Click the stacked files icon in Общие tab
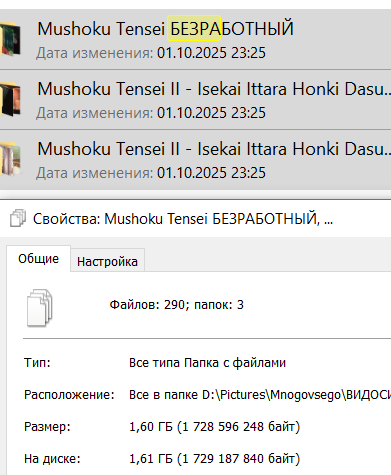Screen dimensions: 391x475 tap(40, 308)
